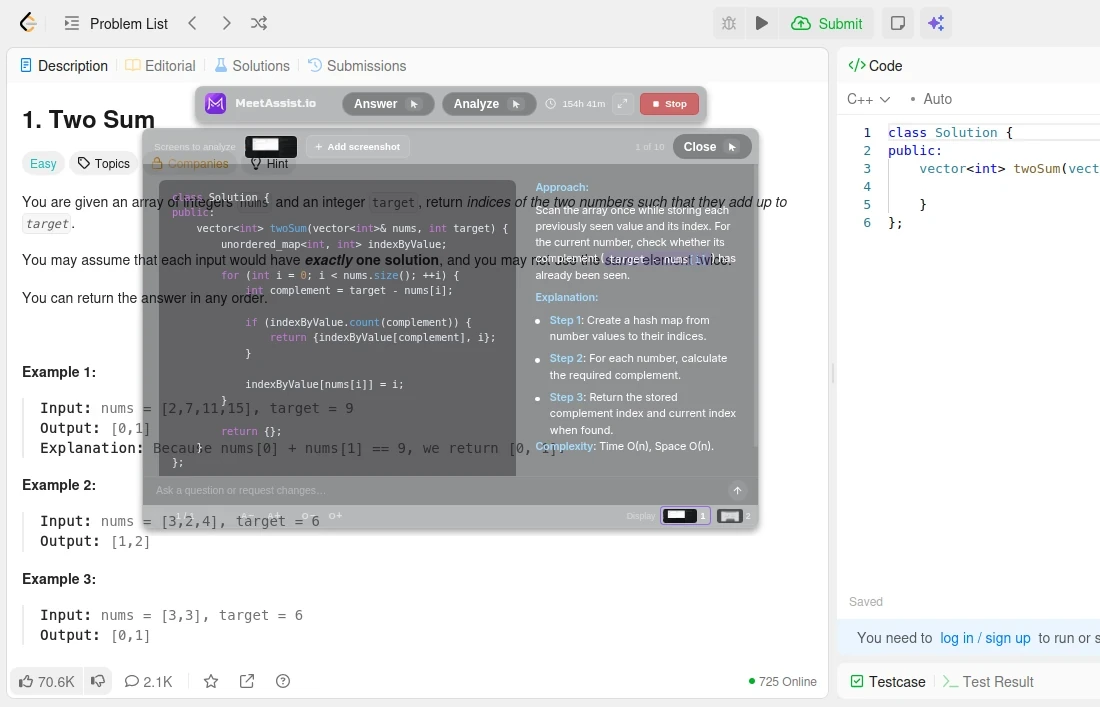This screenshot has width=1100, height=707.
Task: Share the problem via external link icon
Action: [x=247, y=681]
